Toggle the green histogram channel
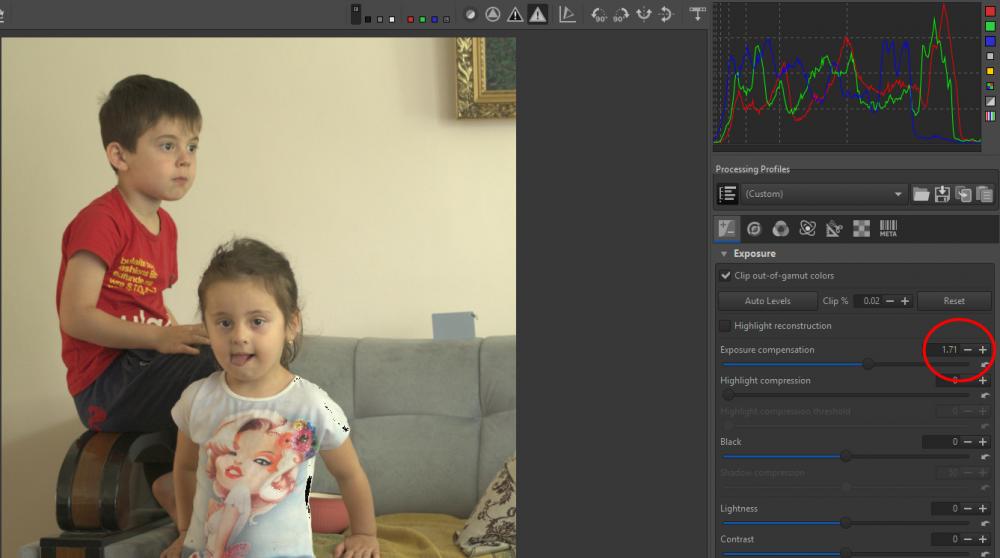This screenshot has height=558, width=1000. click(990, 26)
